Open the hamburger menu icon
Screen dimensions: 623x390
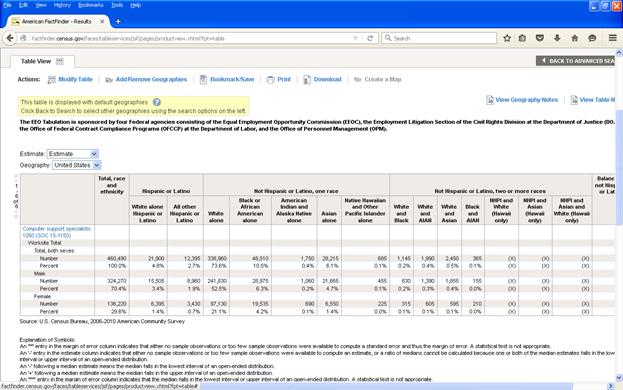click(613, 38)
